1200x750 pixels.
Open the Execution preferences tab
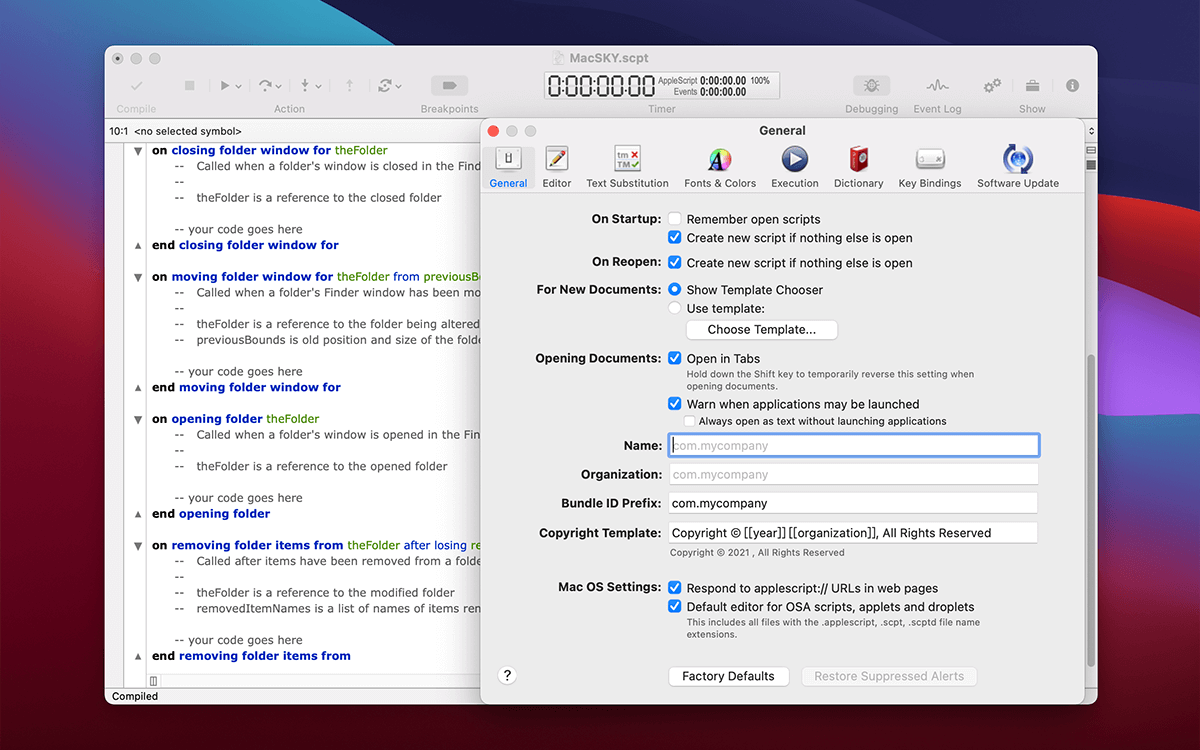click(x=795, y=168)
